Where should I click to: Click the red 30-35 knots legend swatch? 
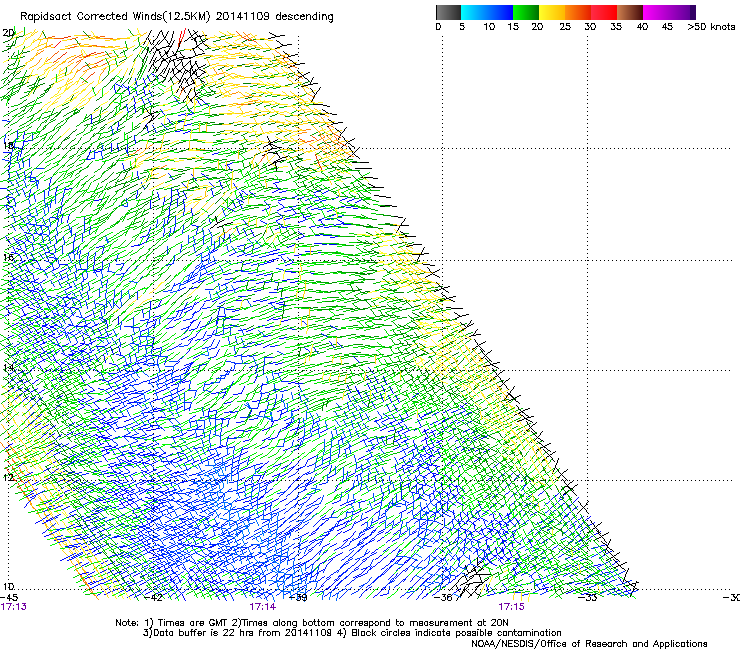click(604, 12)
